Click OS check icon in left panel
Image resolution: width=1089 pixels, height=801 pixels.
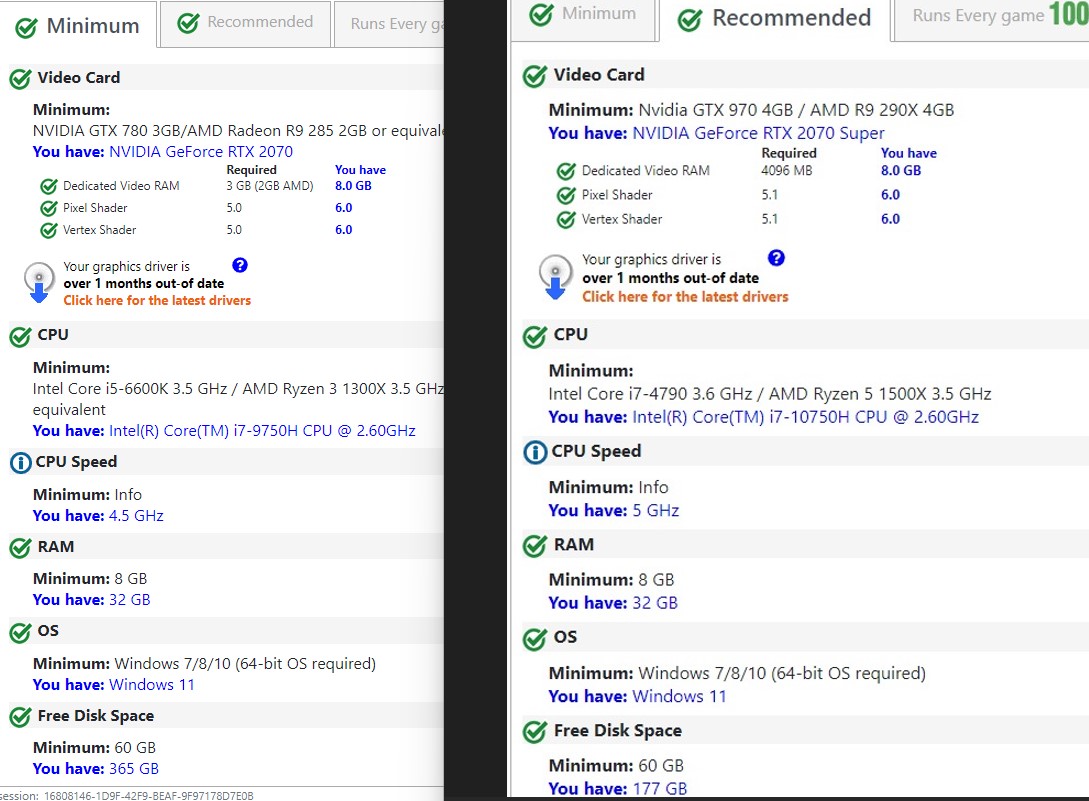click(x=20, y=632)
